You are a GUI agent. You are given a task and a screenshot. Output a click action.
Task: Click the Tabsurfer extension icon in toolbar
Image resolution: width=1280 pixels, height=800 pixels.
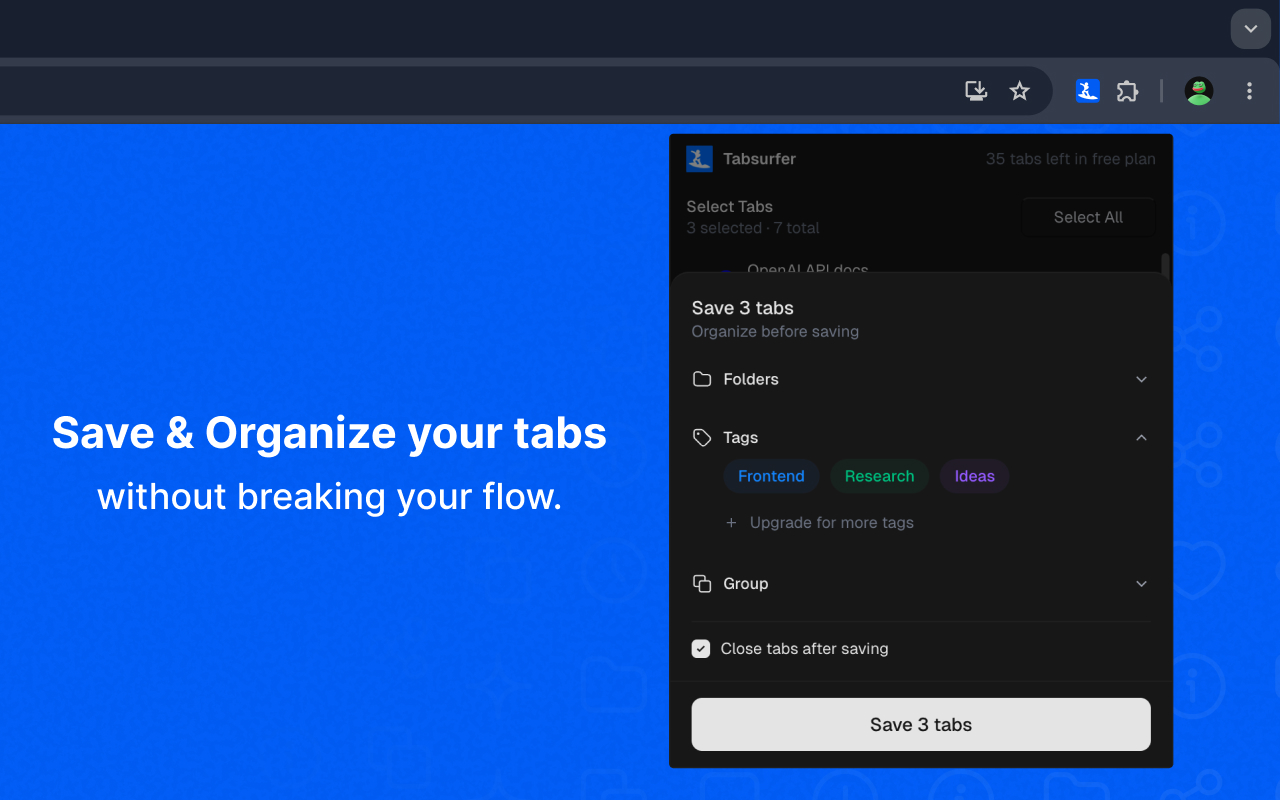(x=1087, y=91)
